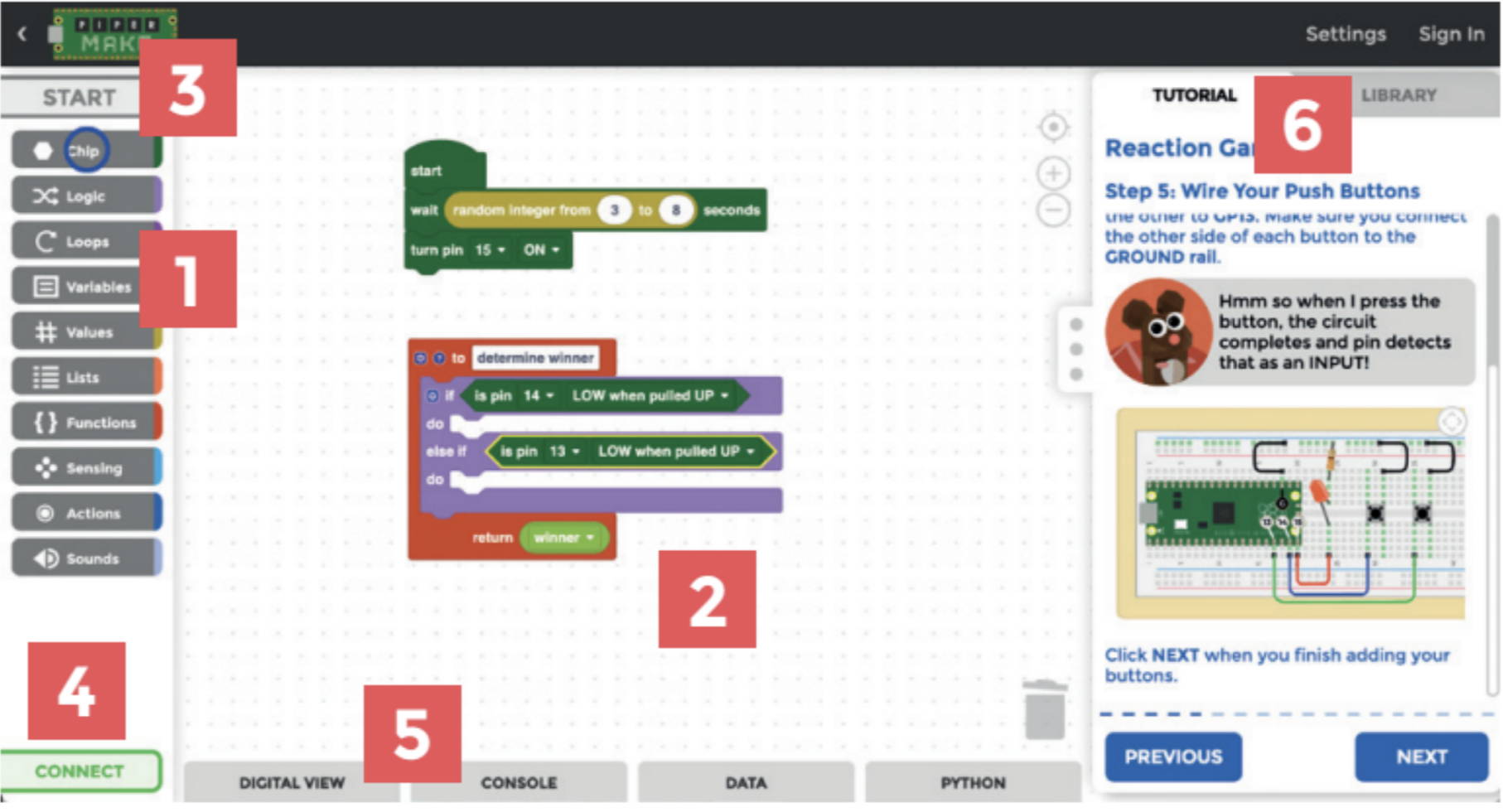The image size is (1503, 812).
Task: Click the Sounds speaker icon
Action: tap(46, 558)
